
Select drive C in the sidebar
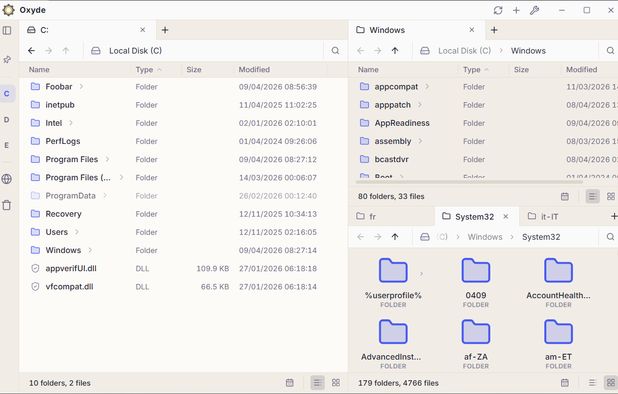[7, 94]
